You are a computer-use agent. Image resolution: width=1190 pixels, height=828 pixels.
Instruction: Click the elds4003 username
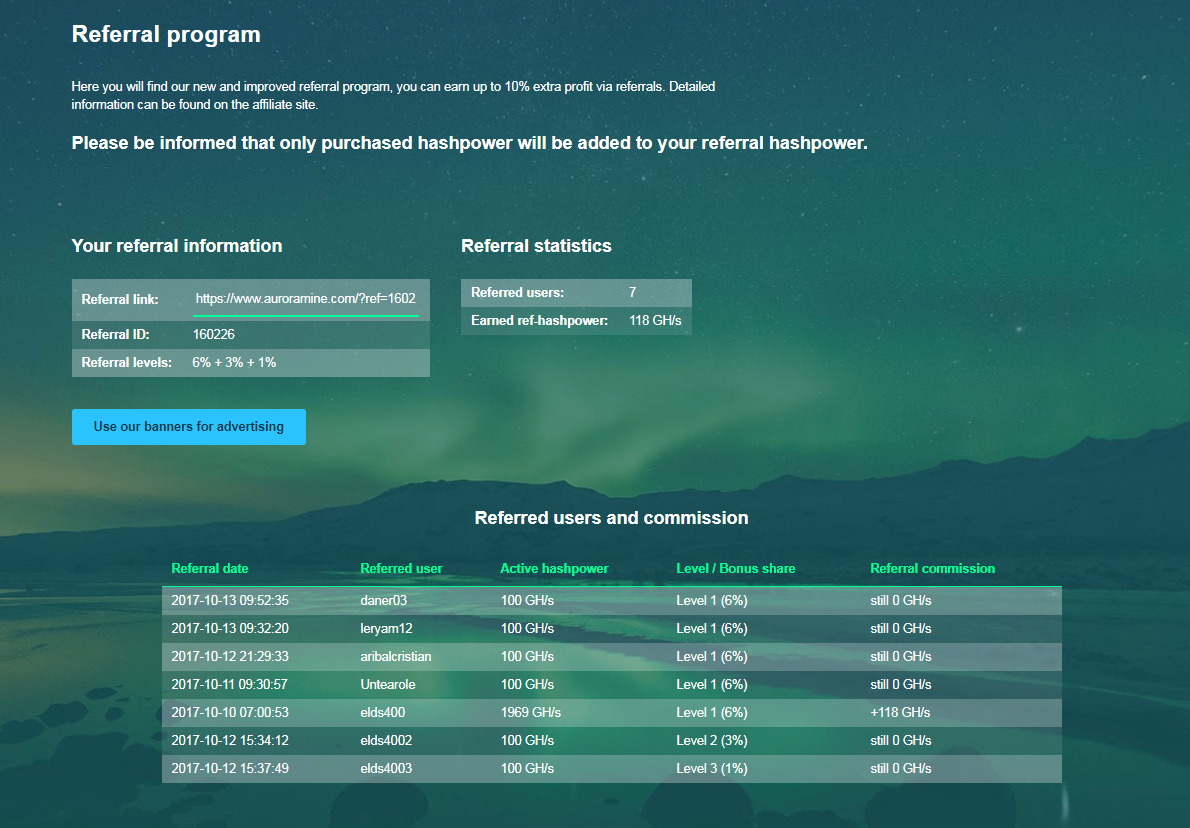point(386,769)
